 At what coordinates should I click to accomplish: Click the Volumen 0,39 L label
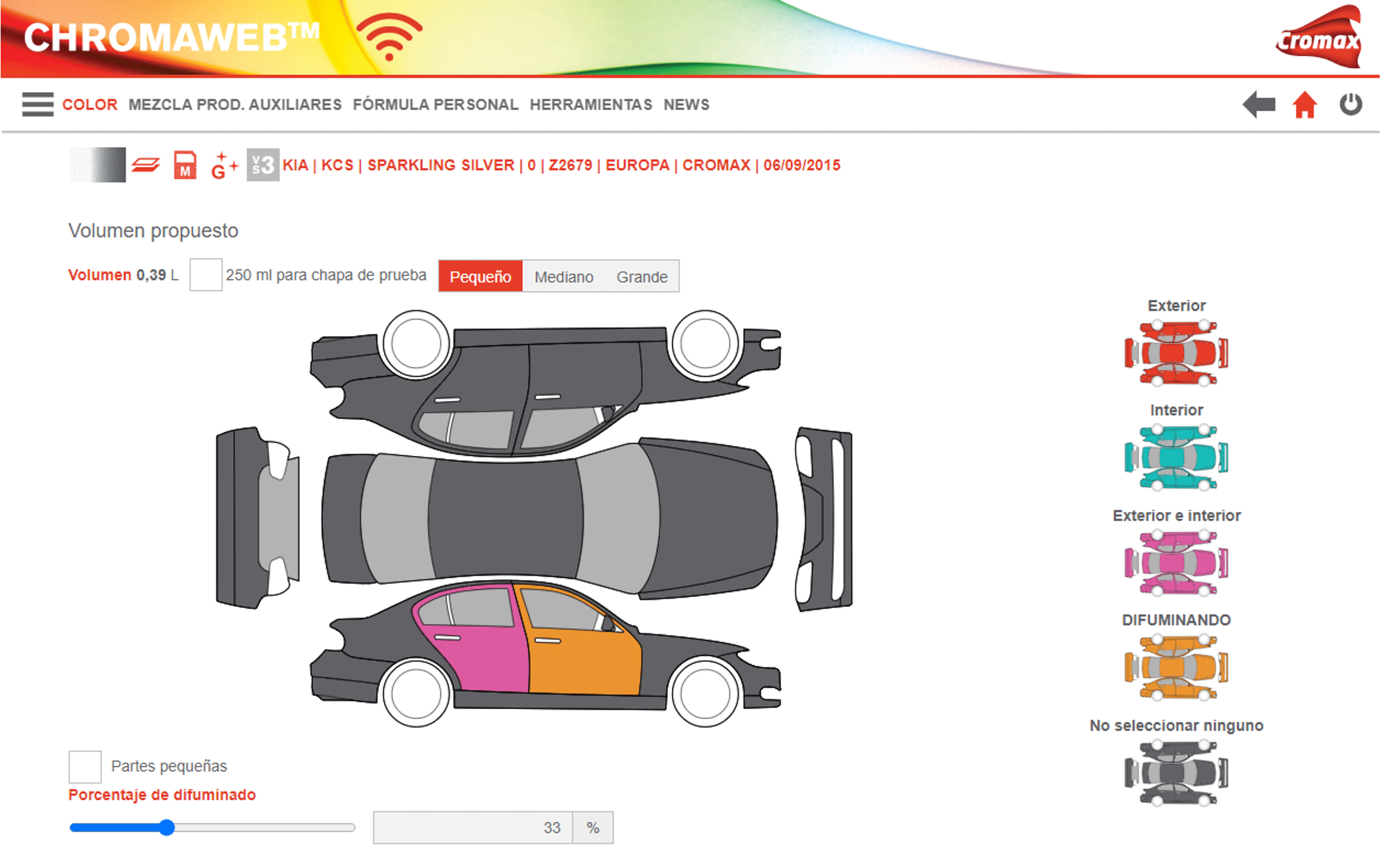pyautogui.click(x=123, y=275)
